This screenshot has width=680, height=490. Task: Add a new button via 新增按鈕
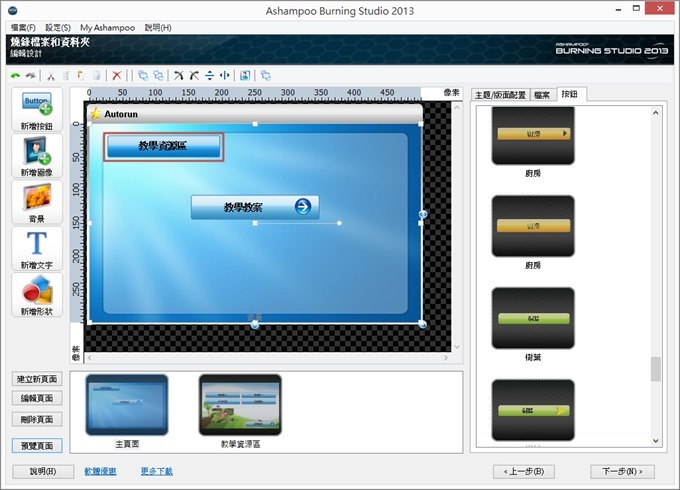click(x=37, y=110)
